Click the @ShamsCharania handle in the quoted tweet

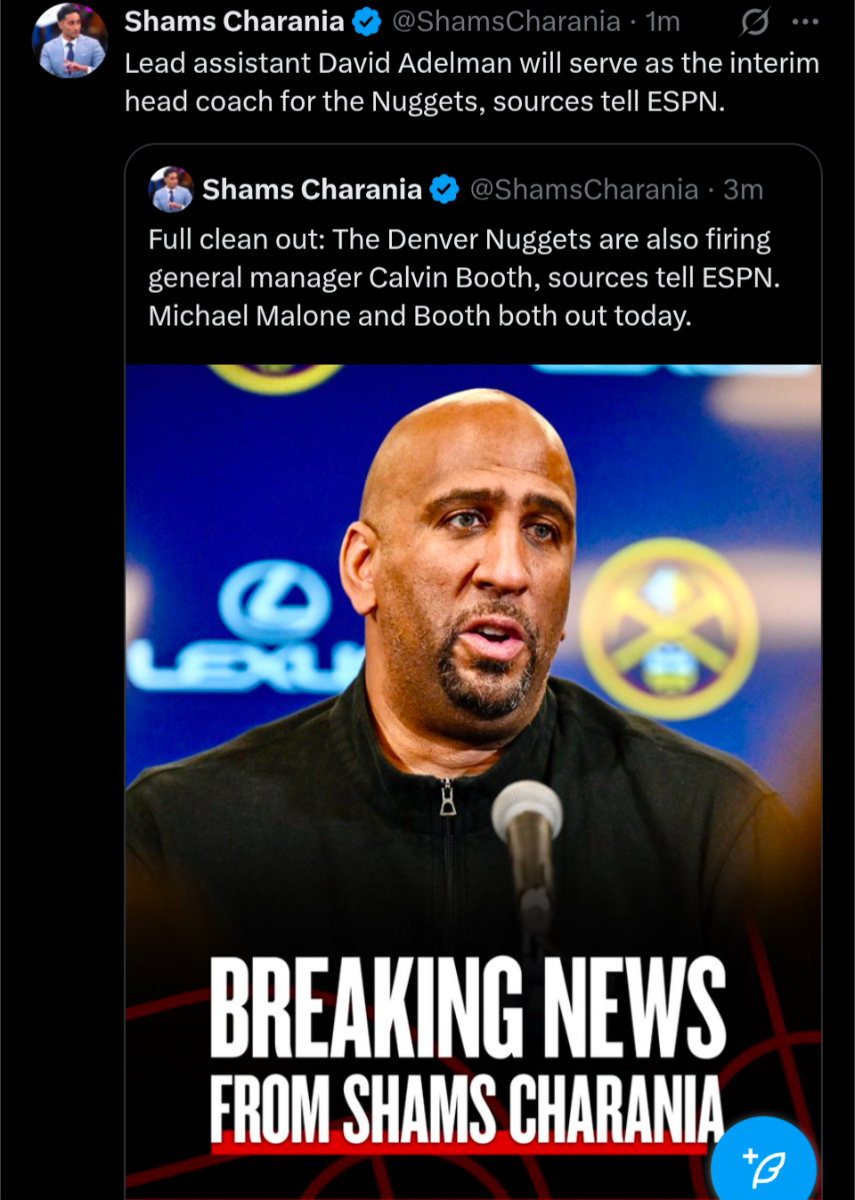coord(583,189)
